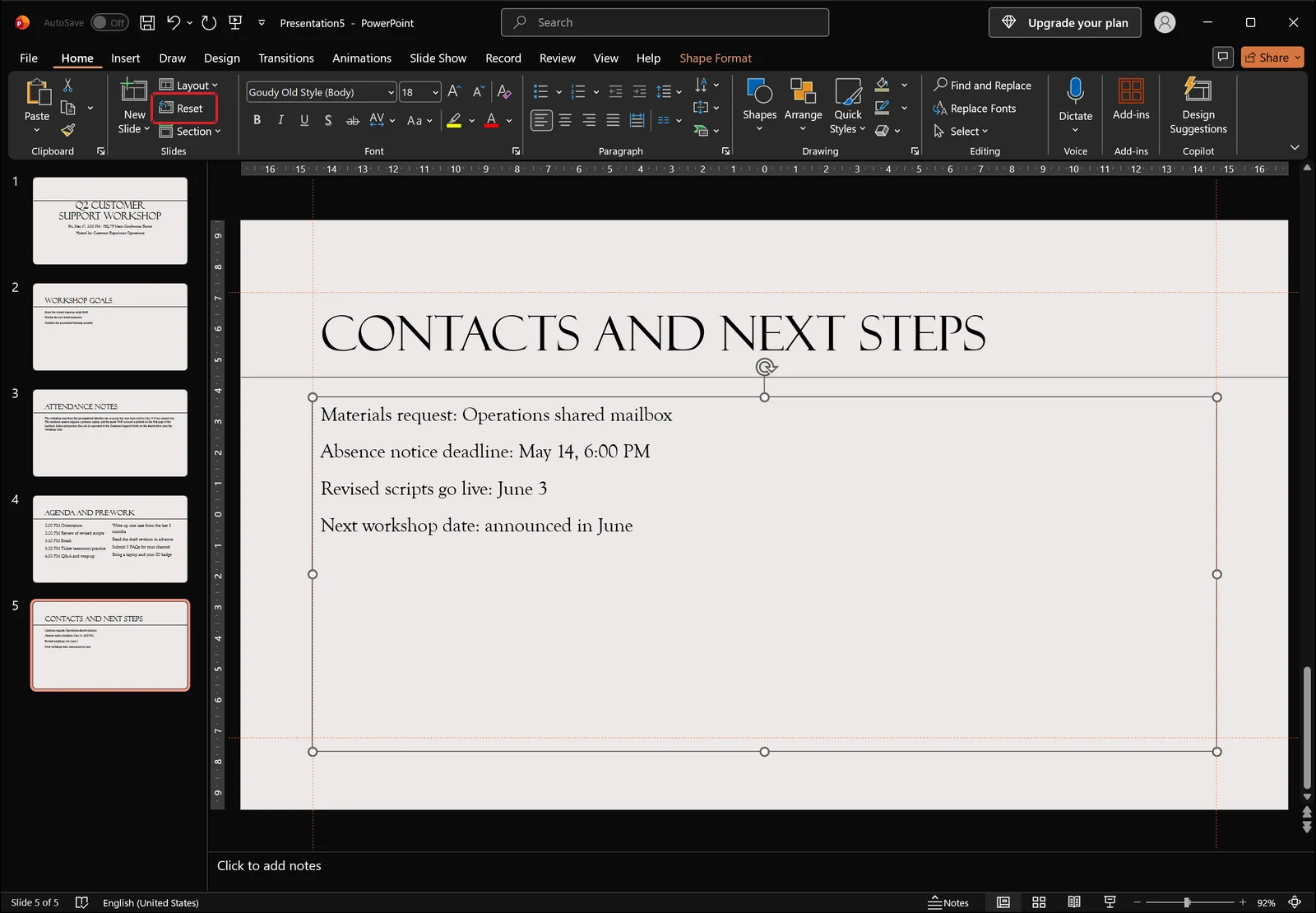
Task: Click the Shape Fill paint bucket
Action: point(883,85)
